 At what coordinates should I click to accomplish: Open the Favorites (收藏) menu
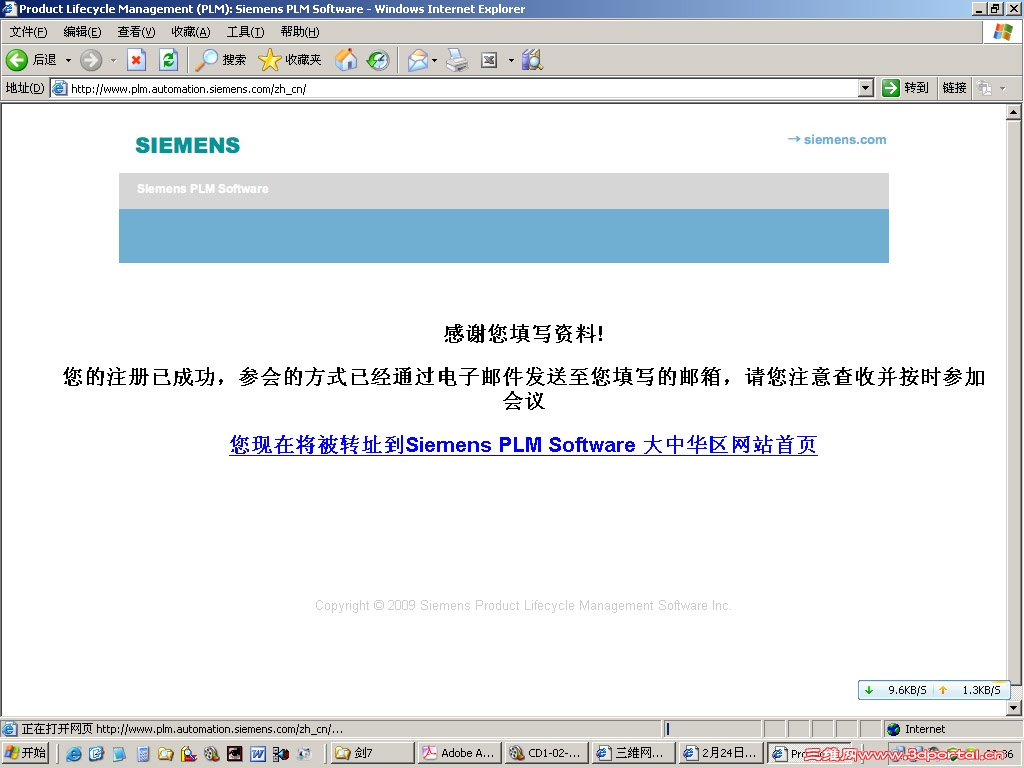191,31
